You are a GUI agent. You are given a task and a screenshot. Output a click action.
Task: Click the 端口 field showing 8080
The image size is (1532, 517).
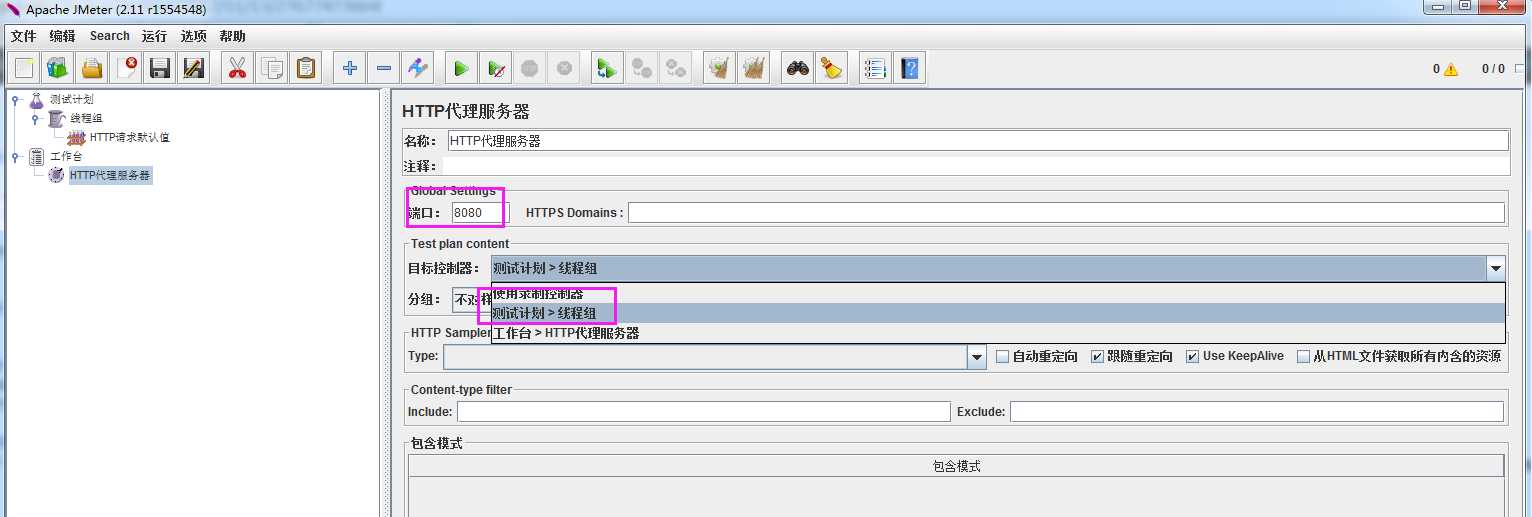(480, 212)
